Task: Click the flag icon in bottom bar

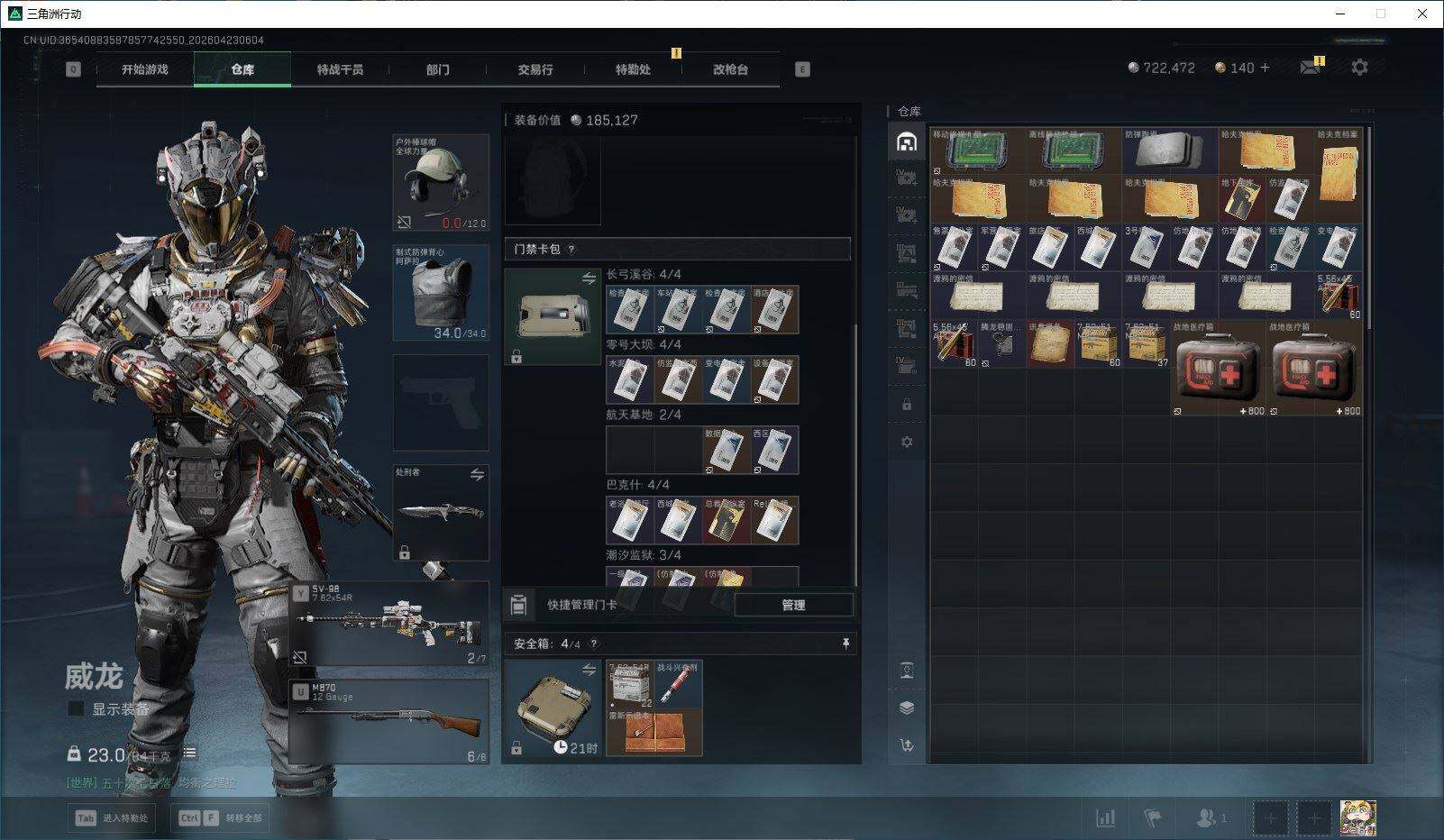Action: (x=1152, y=817)
